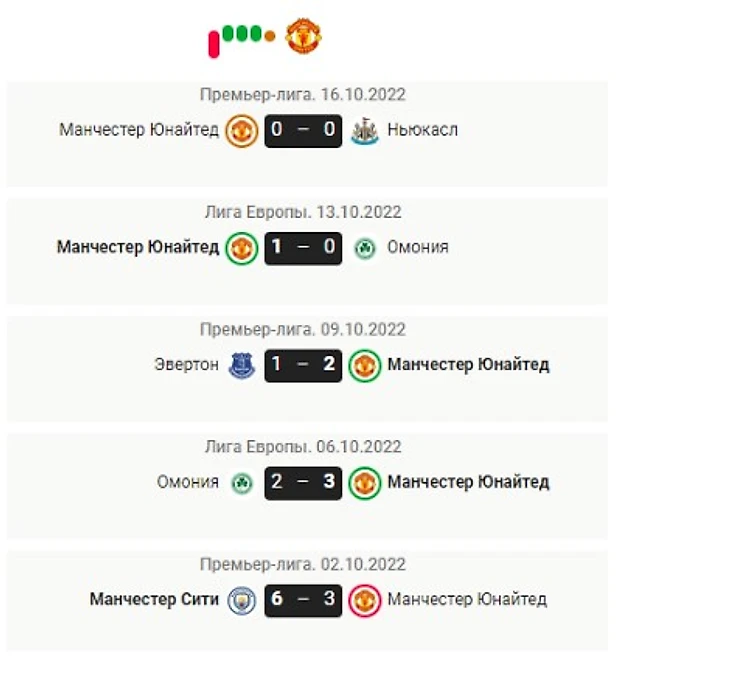Viewport: 730px width, 674px height.
Task: Click Manchester United crest in Everton match
Action: point(365,365)
